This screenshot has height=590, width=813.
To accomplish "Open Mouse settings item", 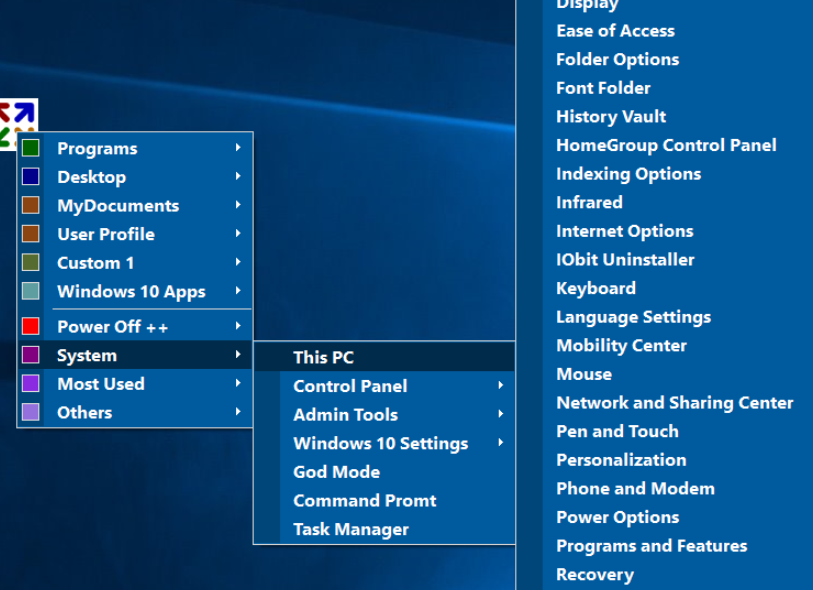I will pyautogui.click(x=584, y=374).
